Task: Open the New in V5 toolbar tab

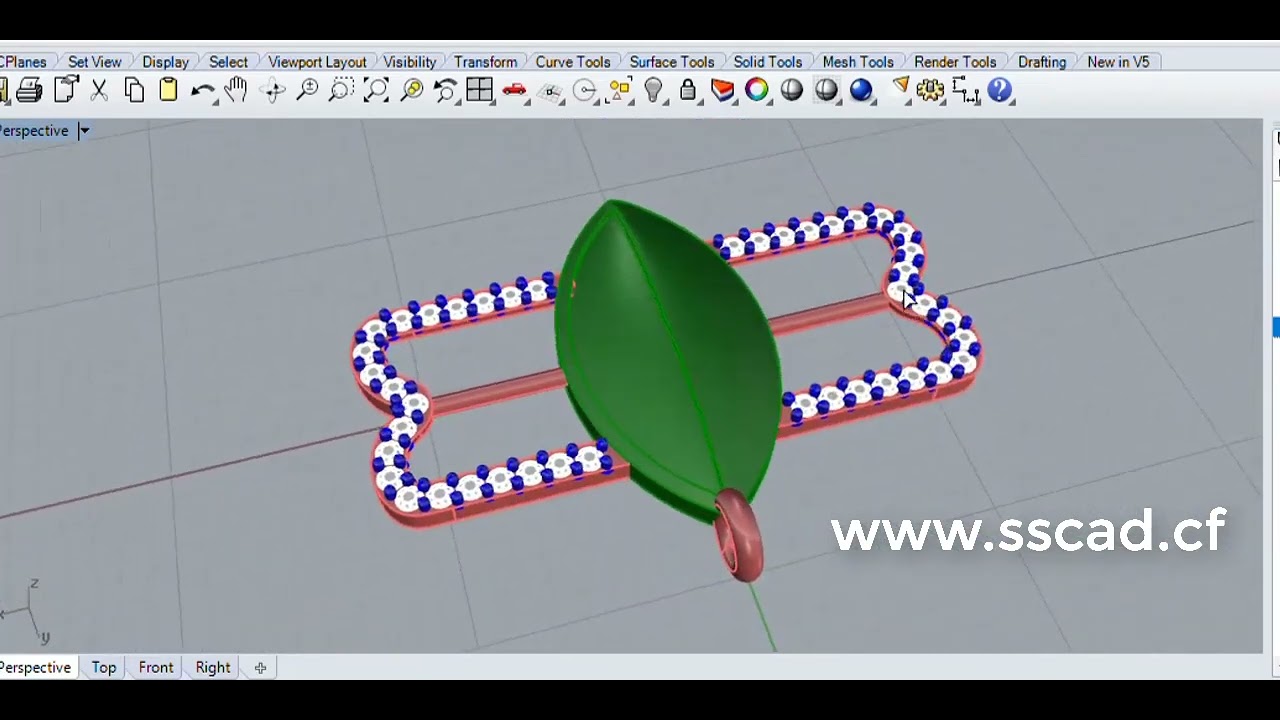Action: 1118,62
